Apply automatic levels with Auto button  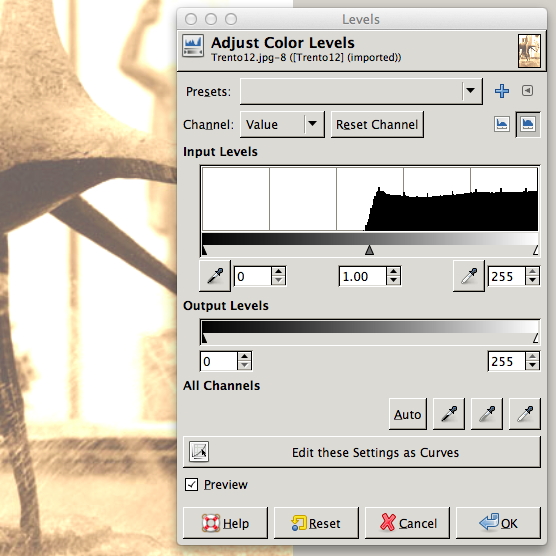[x=408, y=414]
